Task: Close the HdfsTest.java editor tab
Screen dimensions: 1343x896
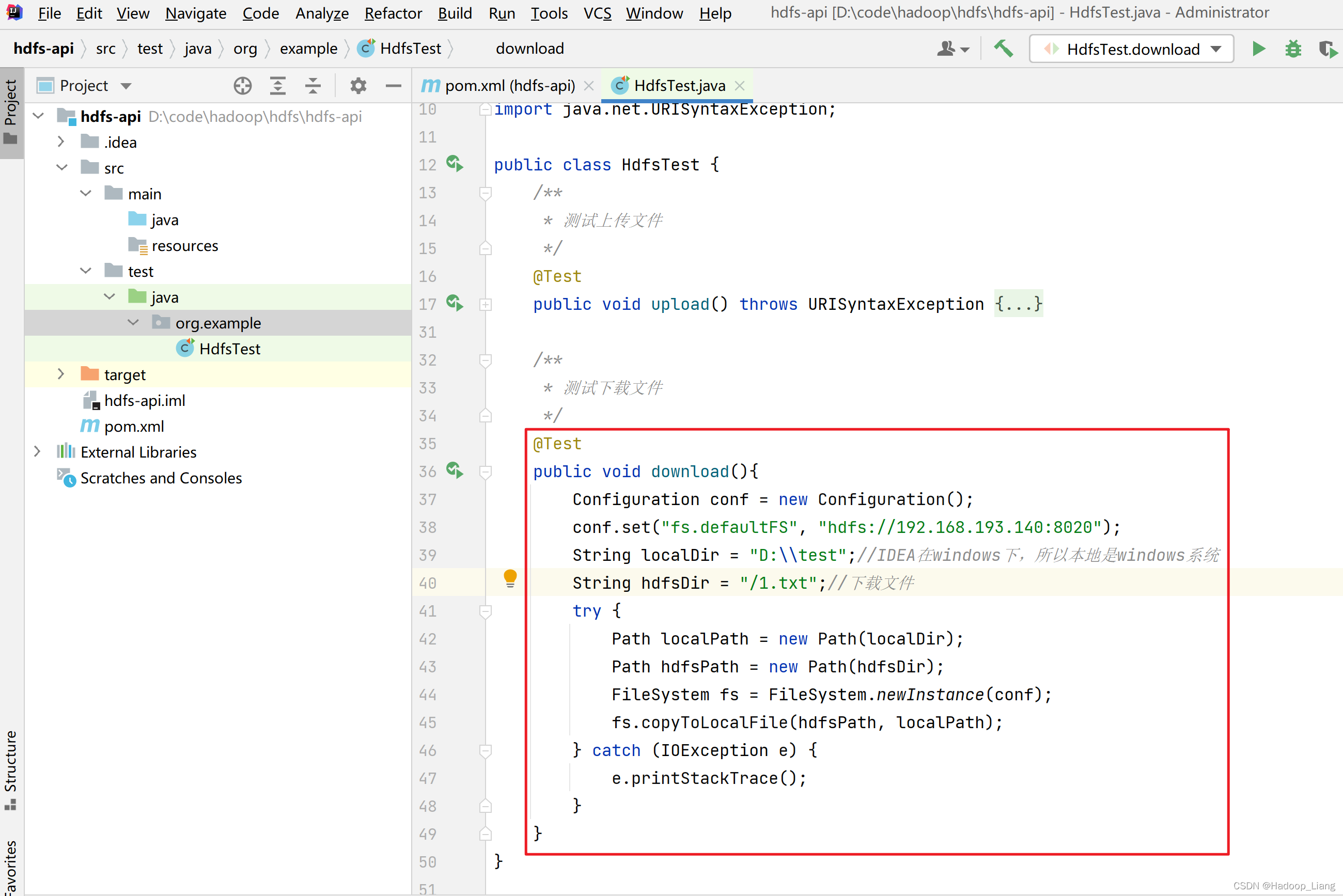Action: tap(740, 86)
